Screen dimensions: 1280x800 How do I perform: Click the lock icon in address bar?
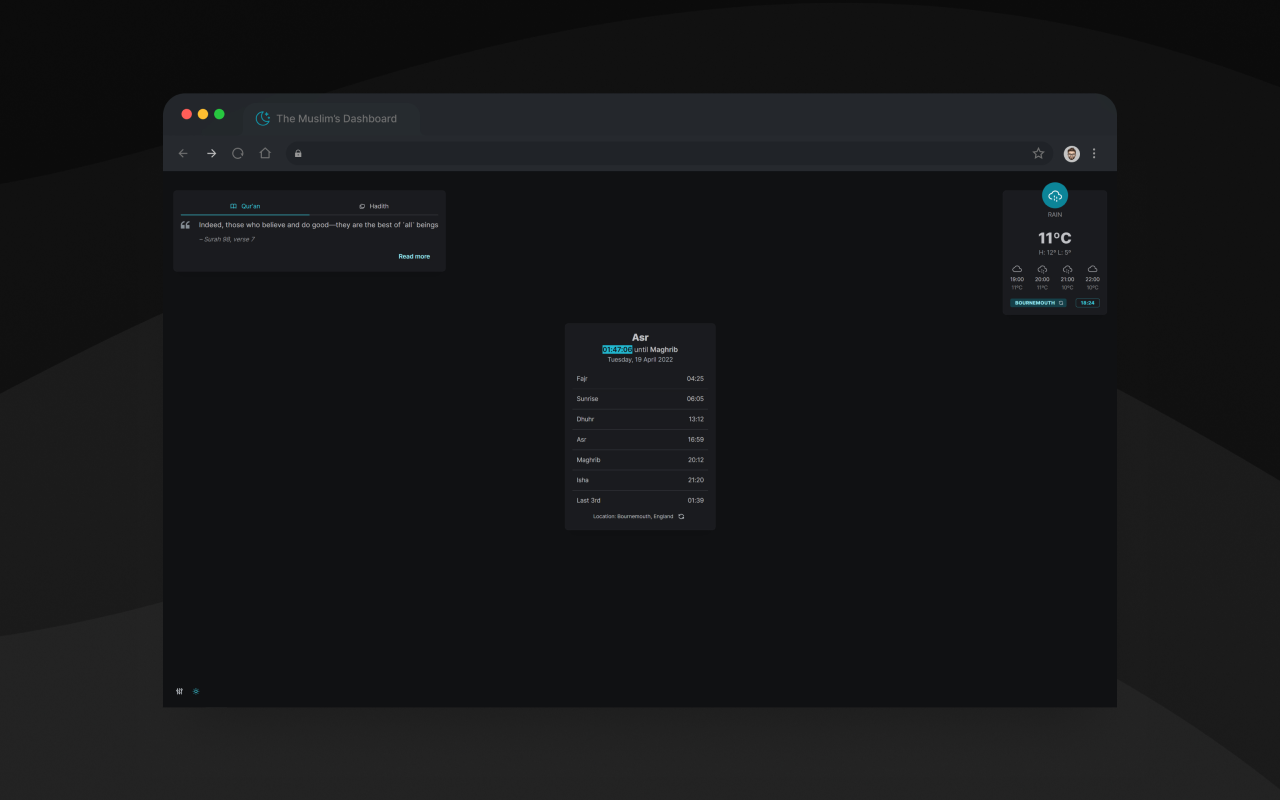pyautogui.click(x=298, y=153)
